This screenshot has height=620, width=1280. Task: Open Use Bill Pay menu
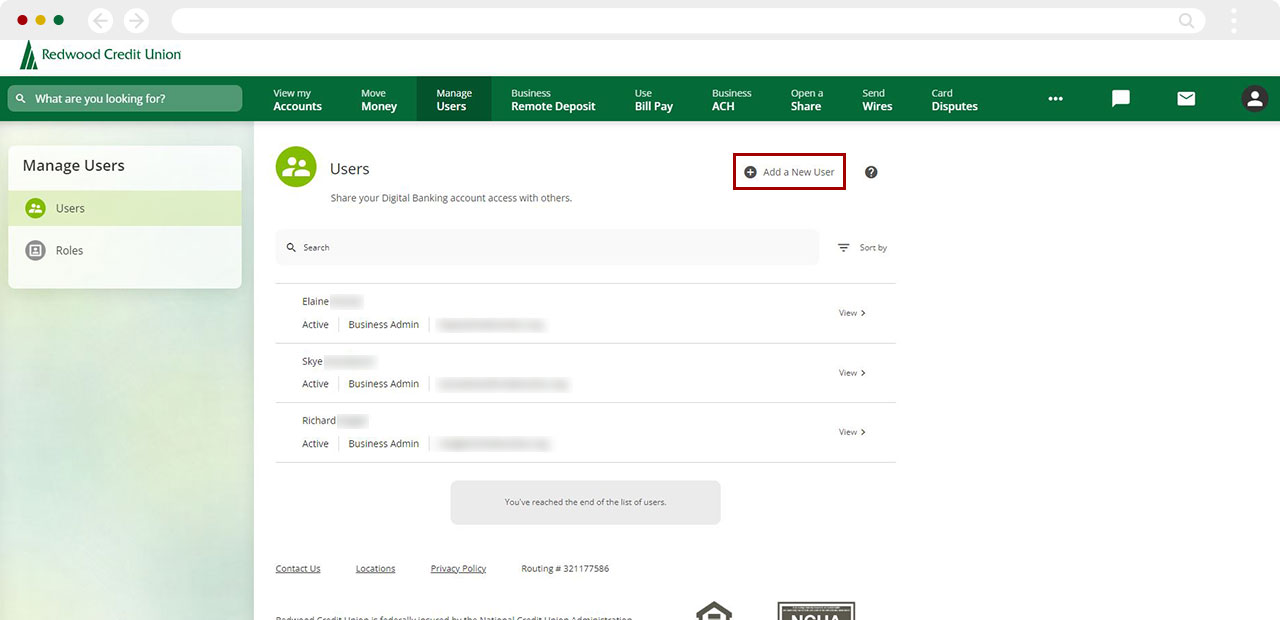[654, 100]
